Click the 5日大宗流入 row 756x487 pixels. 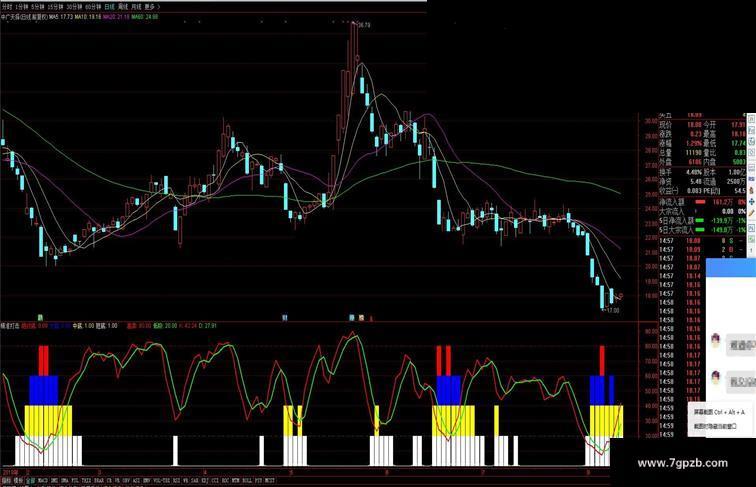click(x=702, y=229)
